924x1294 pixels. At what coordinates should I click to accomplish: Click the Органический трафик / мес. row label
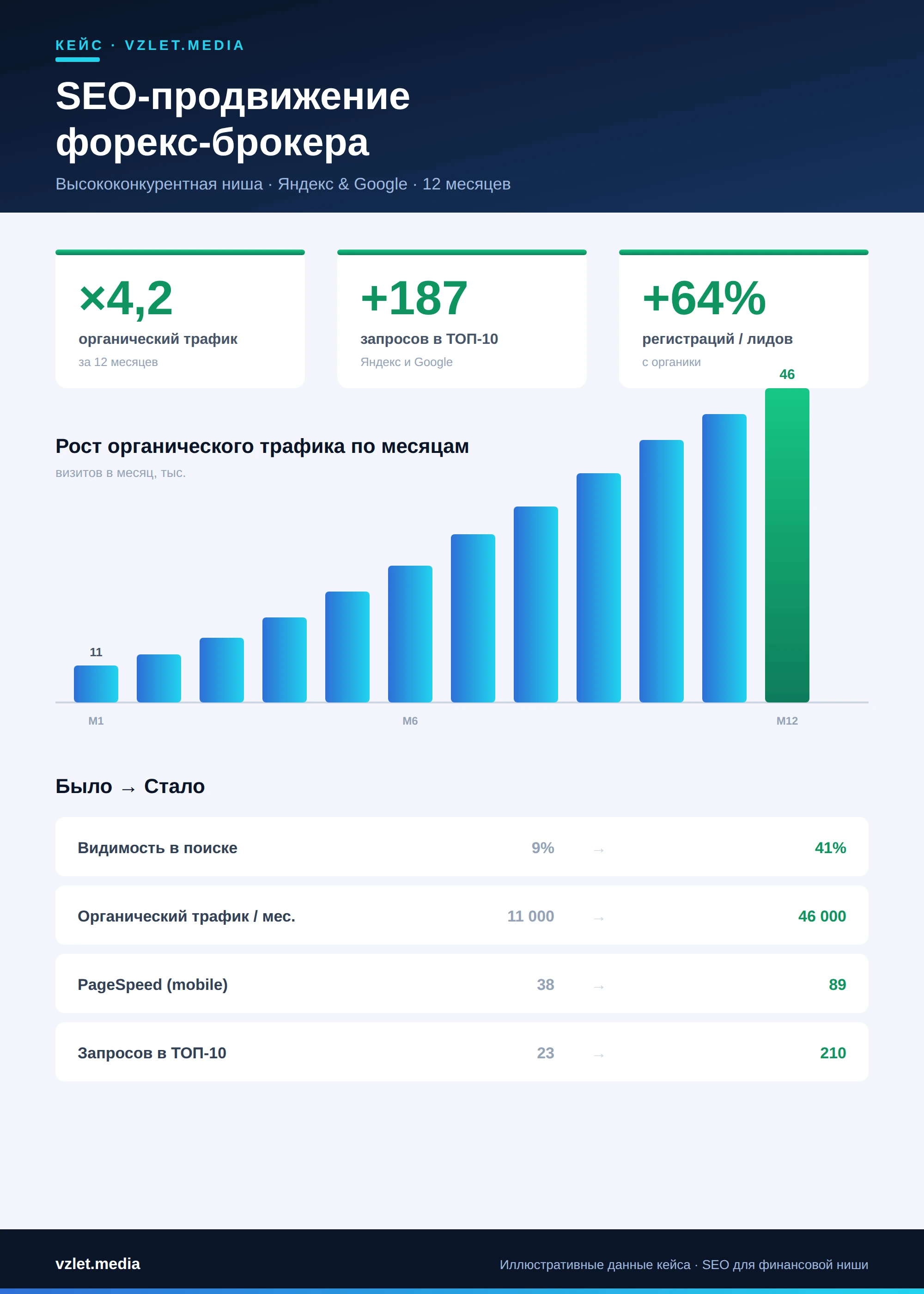click(187, 916)
